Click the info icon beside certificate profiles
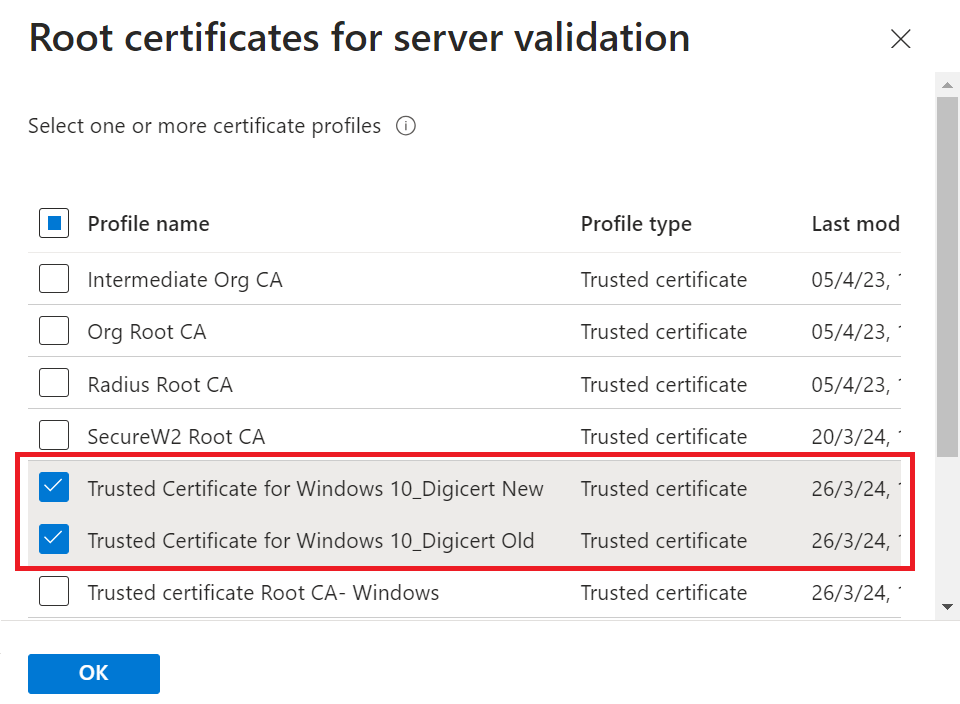Image resolution: width=960 pixels, height=704 pixels. pyautogui.click(x=405, y=126)
